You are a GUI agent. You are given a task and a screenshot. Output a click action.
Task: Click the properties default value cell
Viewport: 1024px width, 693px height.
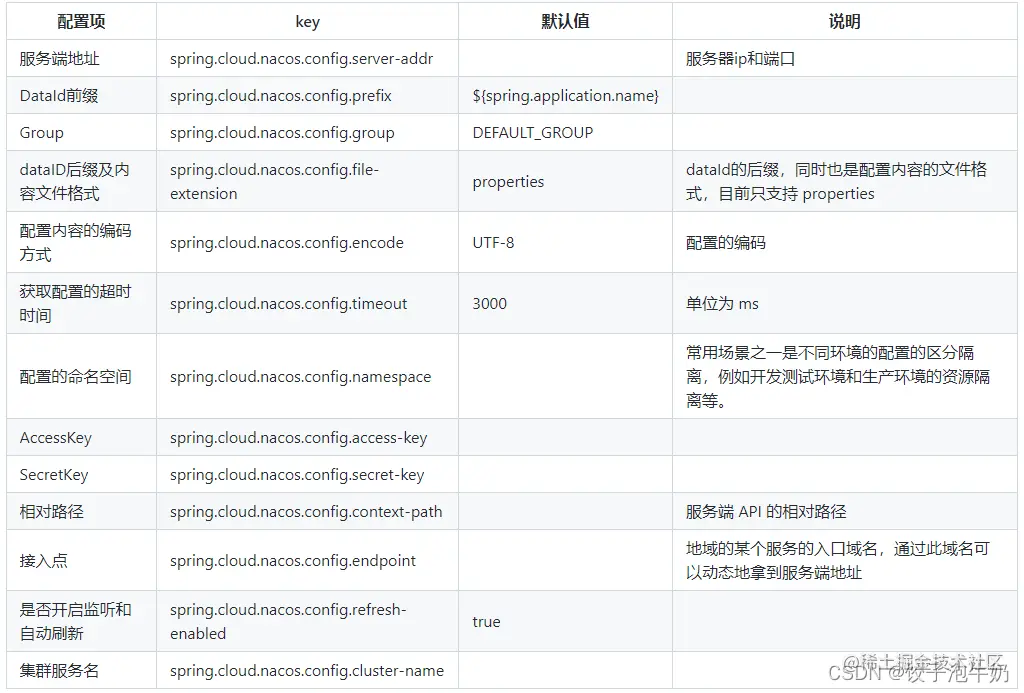pos(506,182)
